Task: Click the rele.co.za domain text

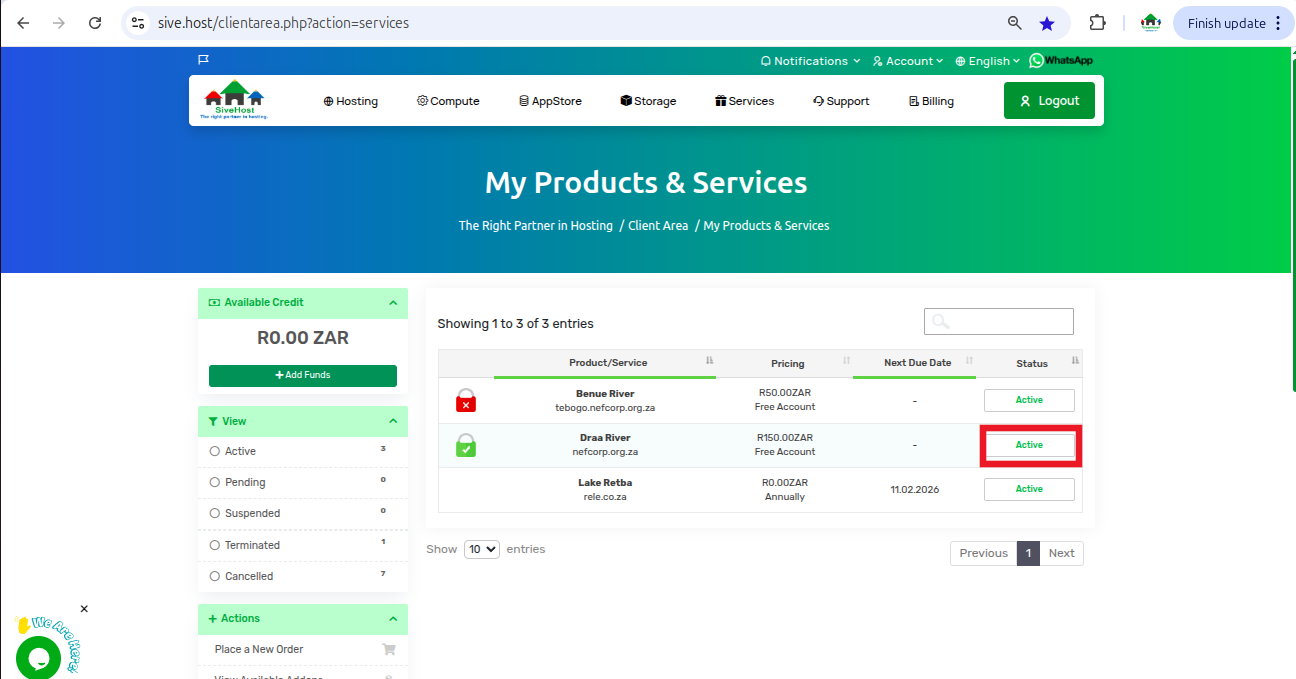Action: (605, 497)
